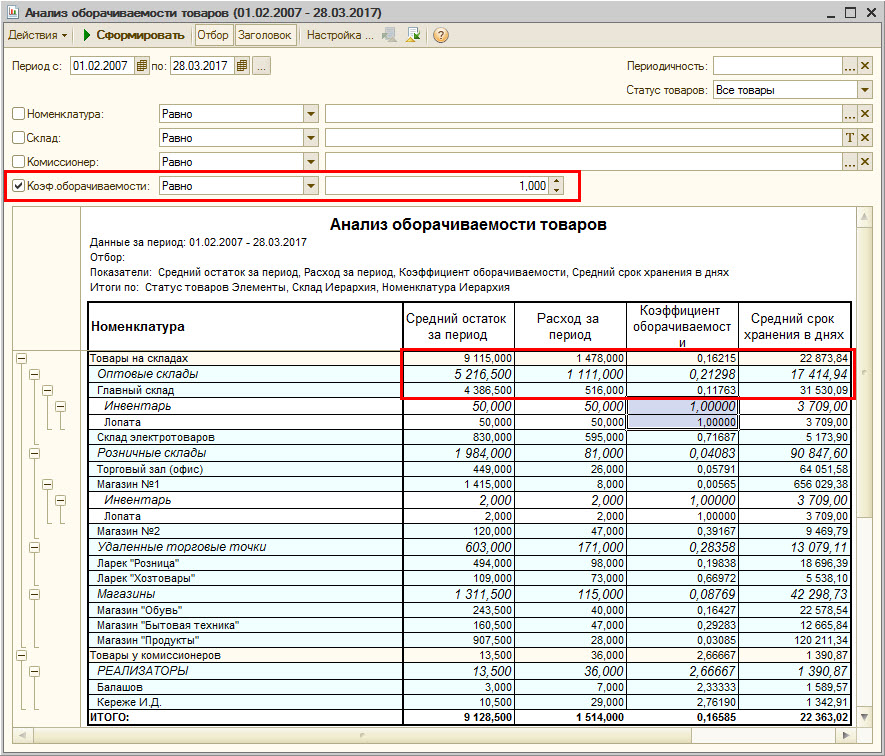Open calendar for period end date
The image size is (885, 756).
(241, 66)
